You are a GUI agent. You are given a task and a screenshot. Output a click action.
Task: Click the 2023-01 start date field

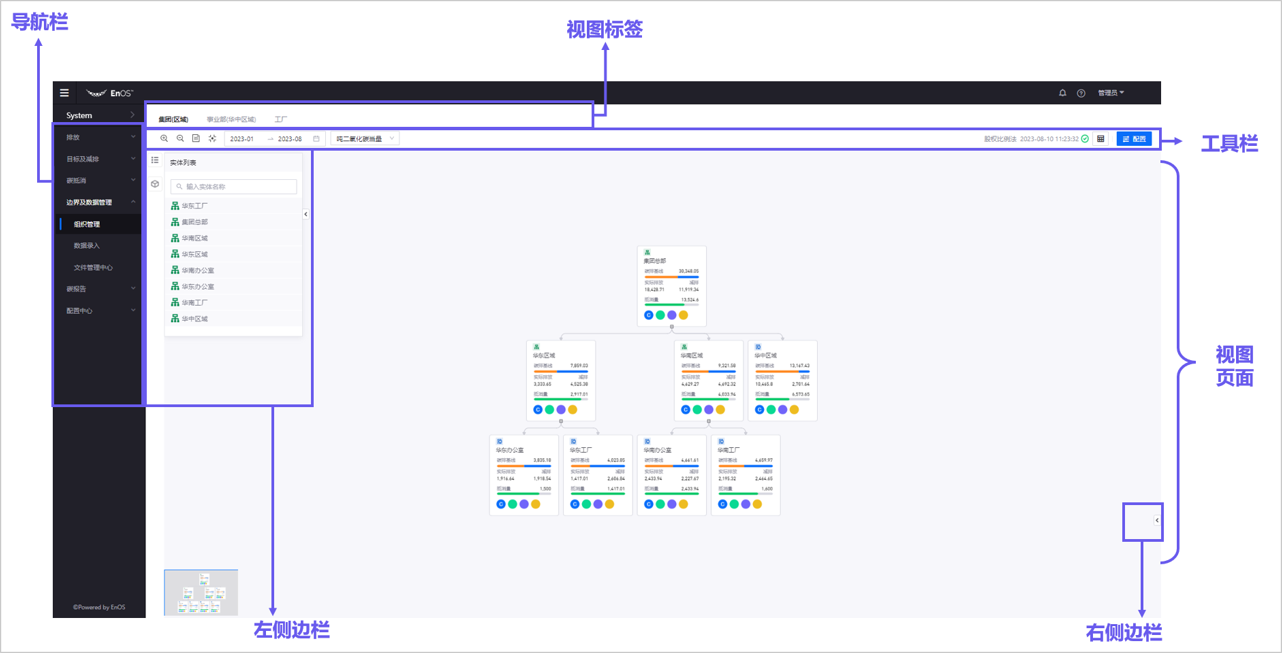[244, 139]
